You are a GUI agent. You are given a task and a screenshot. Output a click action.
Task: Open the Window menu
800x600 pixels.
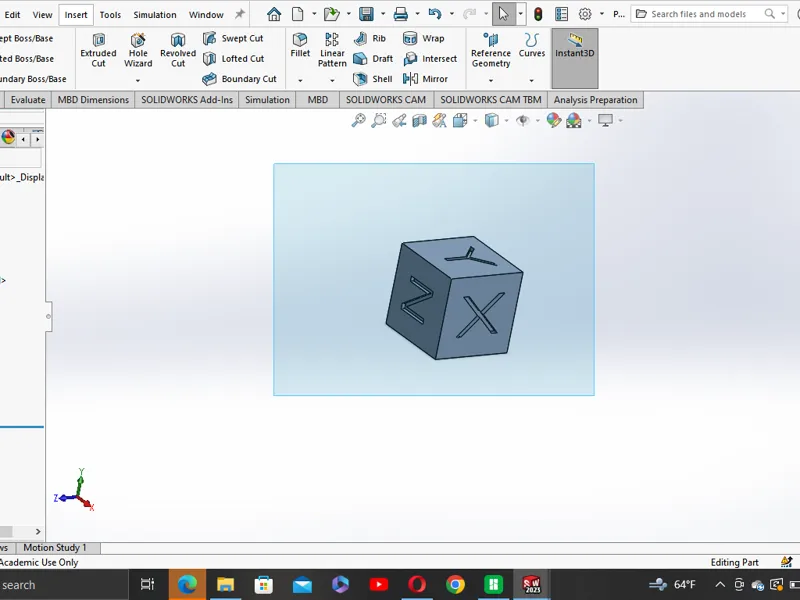[206, 15]
